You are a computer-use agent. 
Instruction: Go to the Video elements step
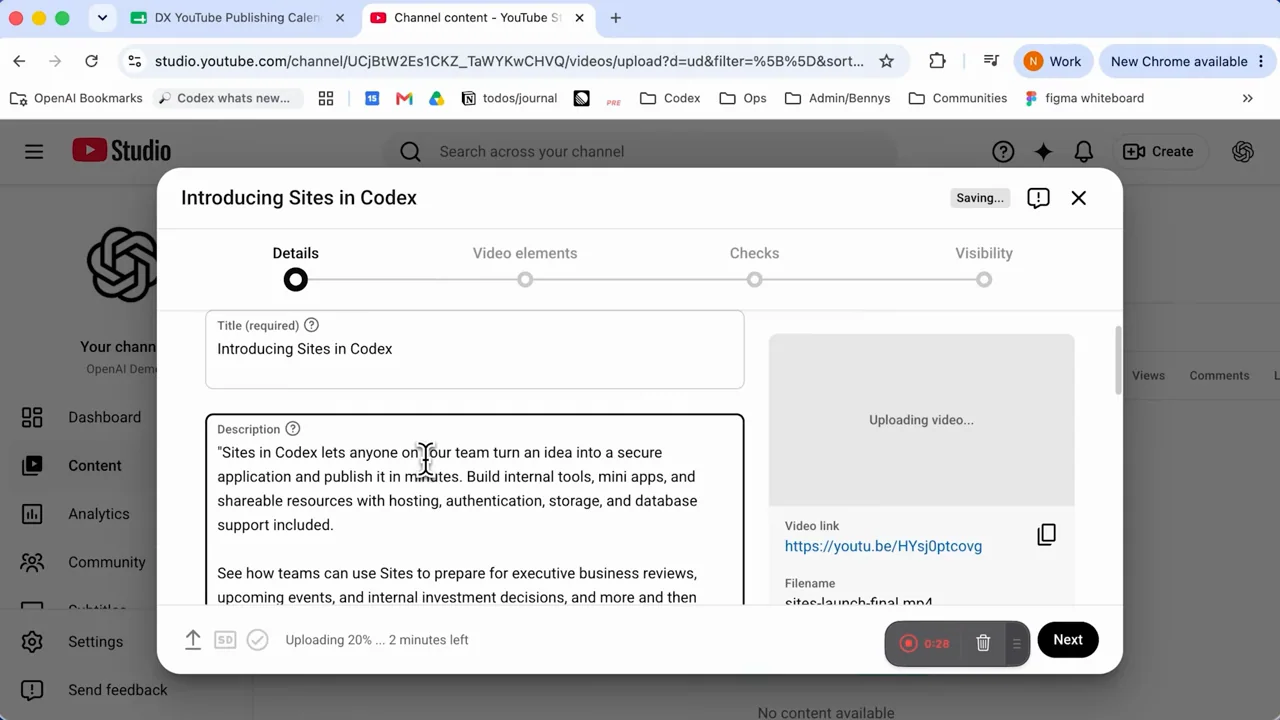[525, 265]
